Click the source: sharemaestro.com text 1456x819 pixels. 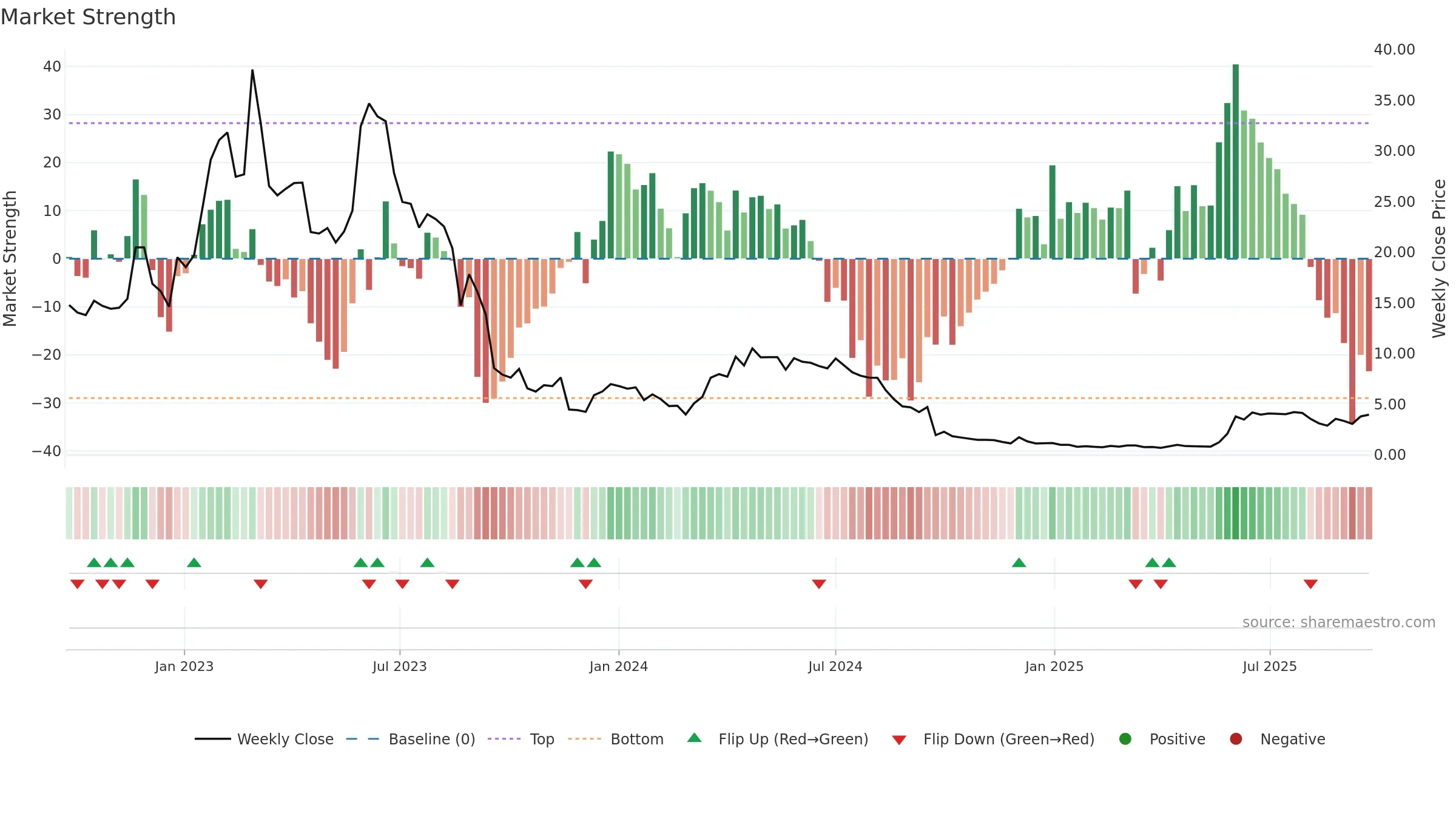pyautogui.click(x=1339, y=622)
